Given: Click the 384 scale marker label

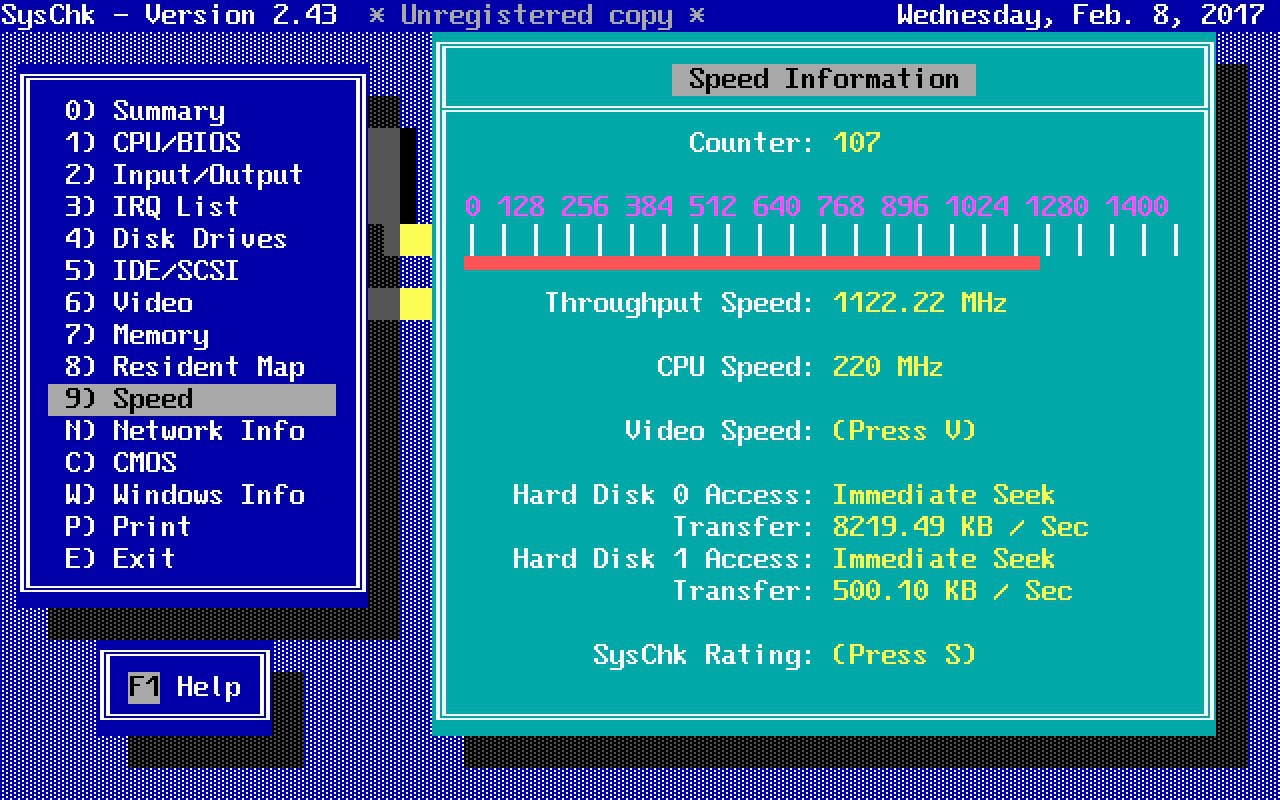Looking at the screenshot, I should tap(649, 207).
